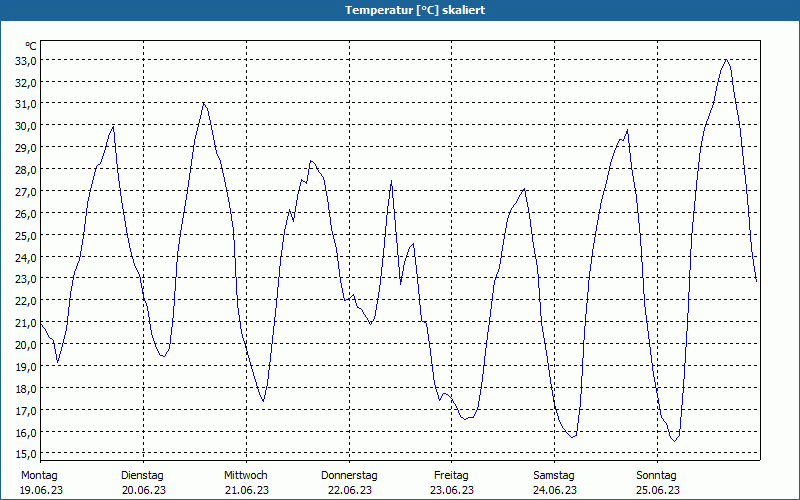Click Thursday's sharp 27.5 °C spike
800x500 pixels.
(391, 181)
